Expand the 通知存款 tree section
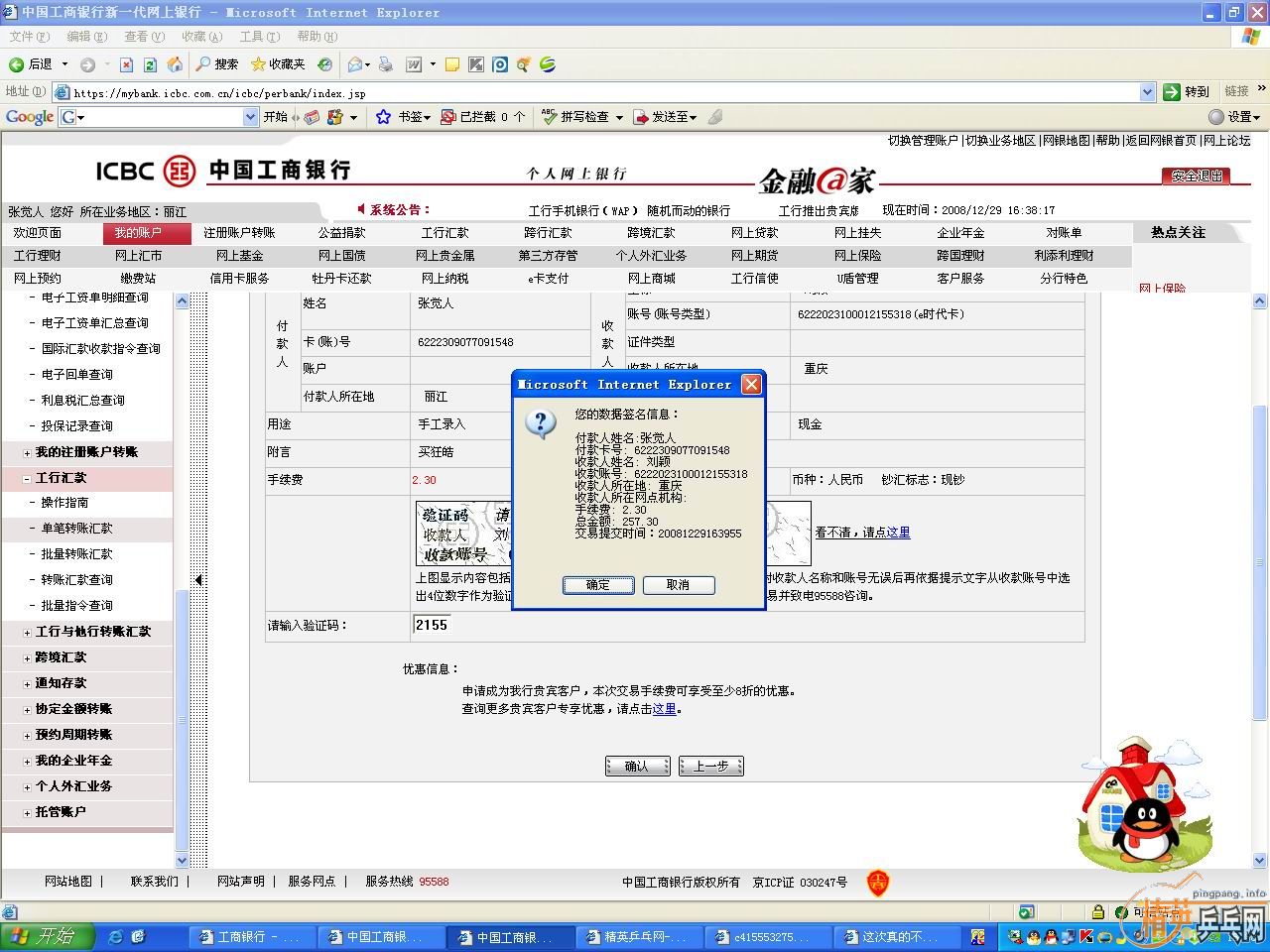1270x952 pixels. [x=27, y=683]
